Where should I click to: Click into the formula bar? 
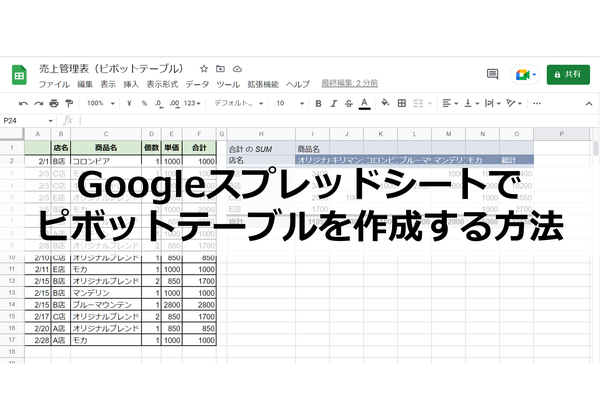coord(337,121)
